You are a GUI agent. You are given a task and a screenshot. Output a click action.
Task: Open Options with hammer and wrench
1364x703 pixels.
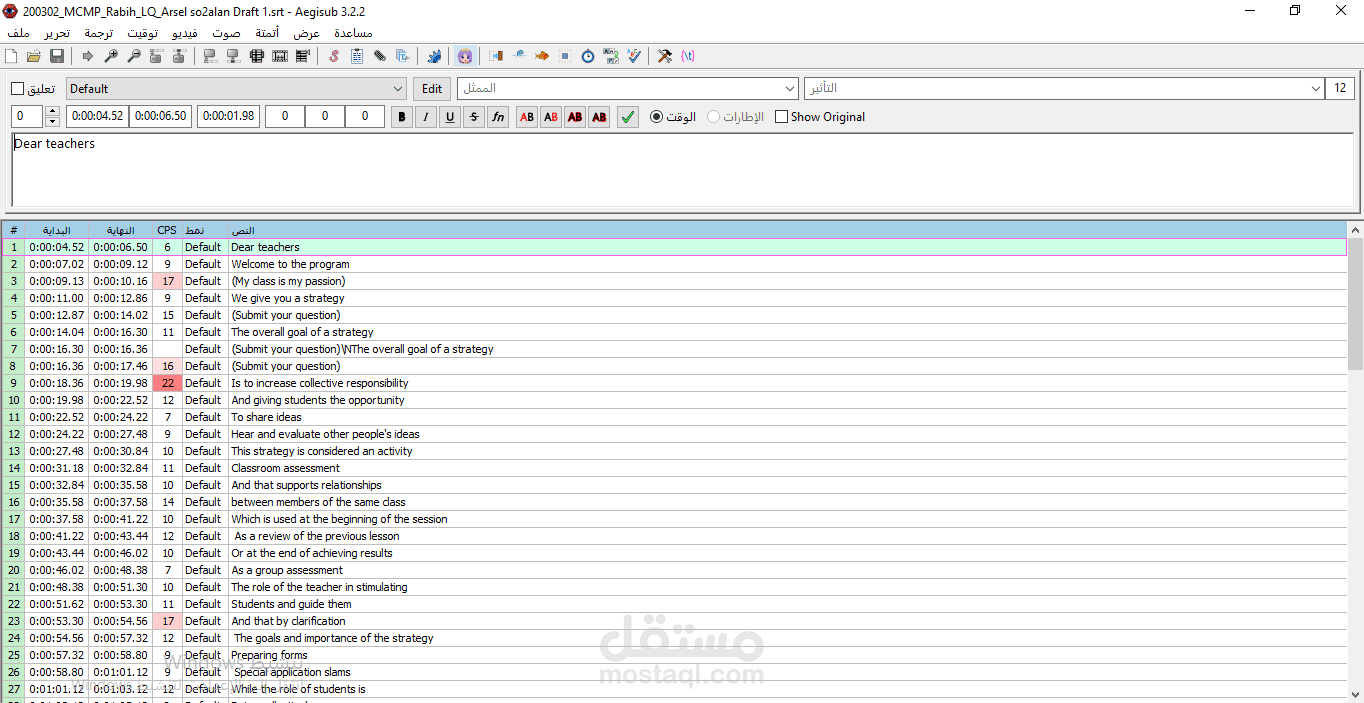click(665, 56)
